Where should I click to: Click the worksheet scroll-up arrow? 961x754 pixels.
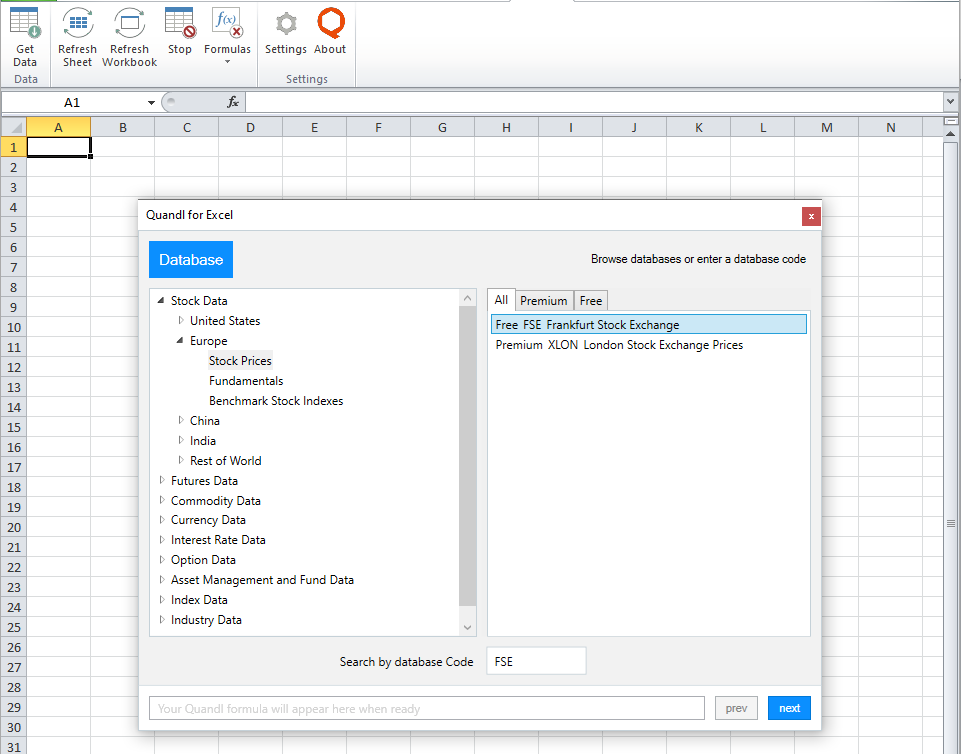coord(951,133)
